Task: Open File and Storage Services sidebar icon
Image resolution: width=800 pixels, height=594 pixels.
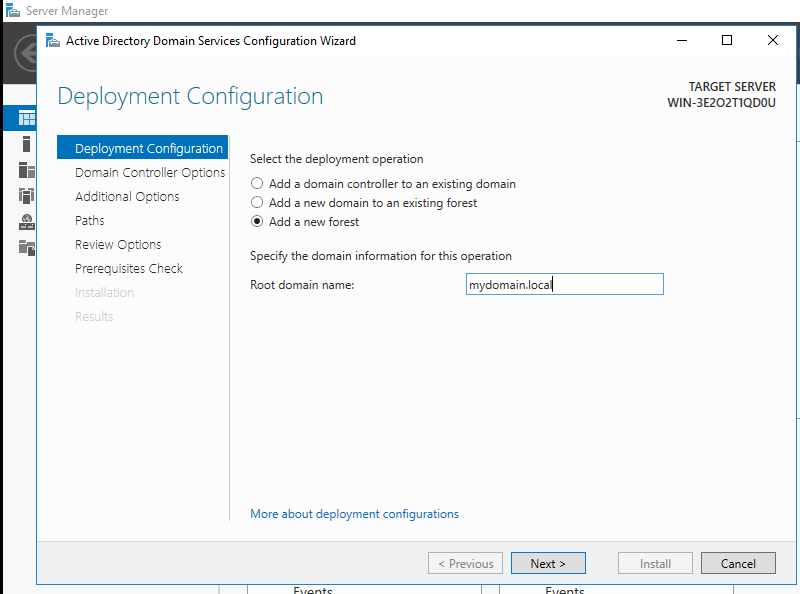Action: coord(26,248)
